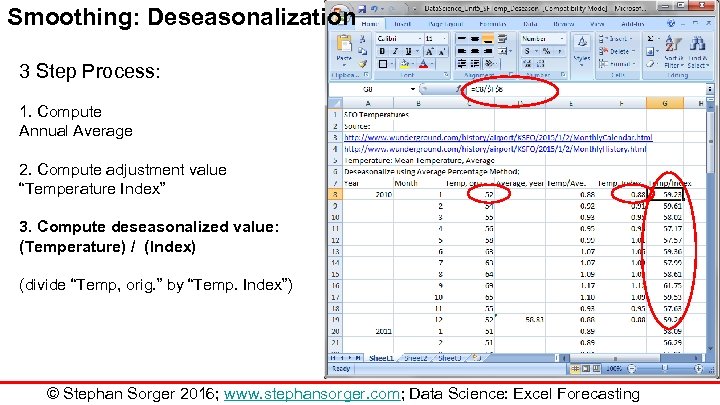Click the Insert Worksheet tab icon
Viewport: 720px width, 405px height.
pyautogui.click(x=476, y=358)
